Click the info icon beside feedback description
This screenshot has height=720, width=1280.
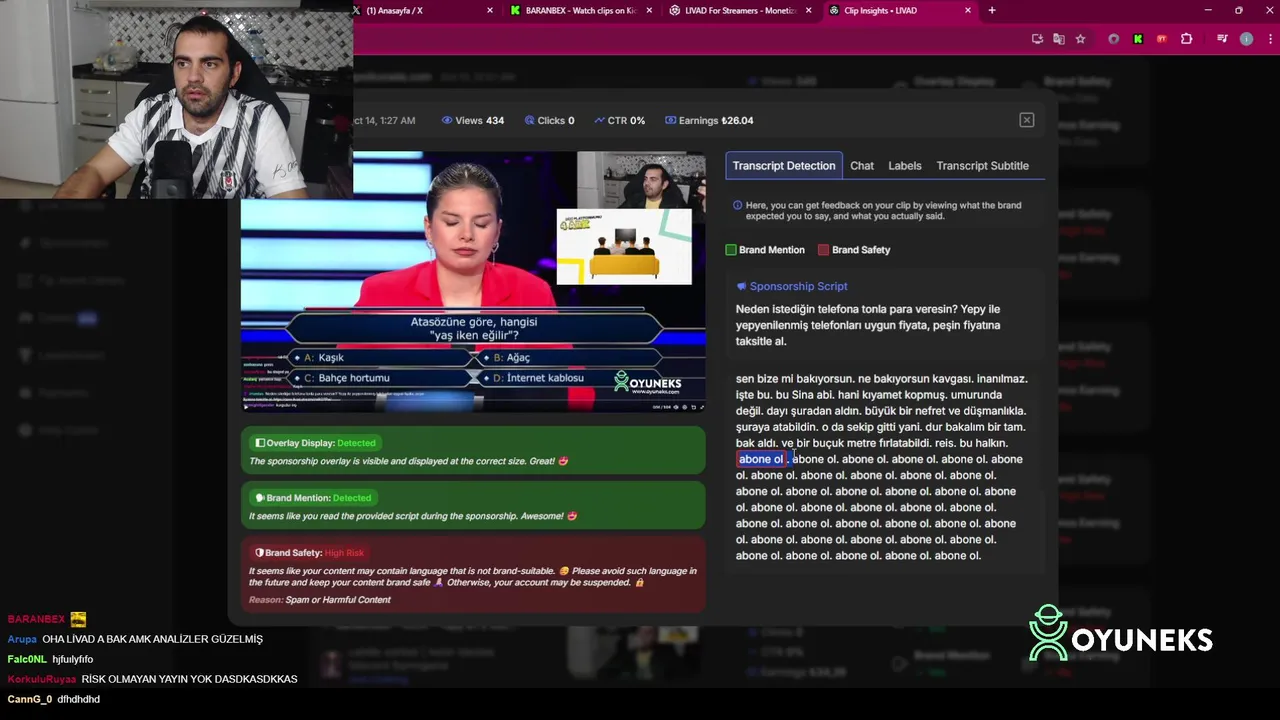(738, 205)
